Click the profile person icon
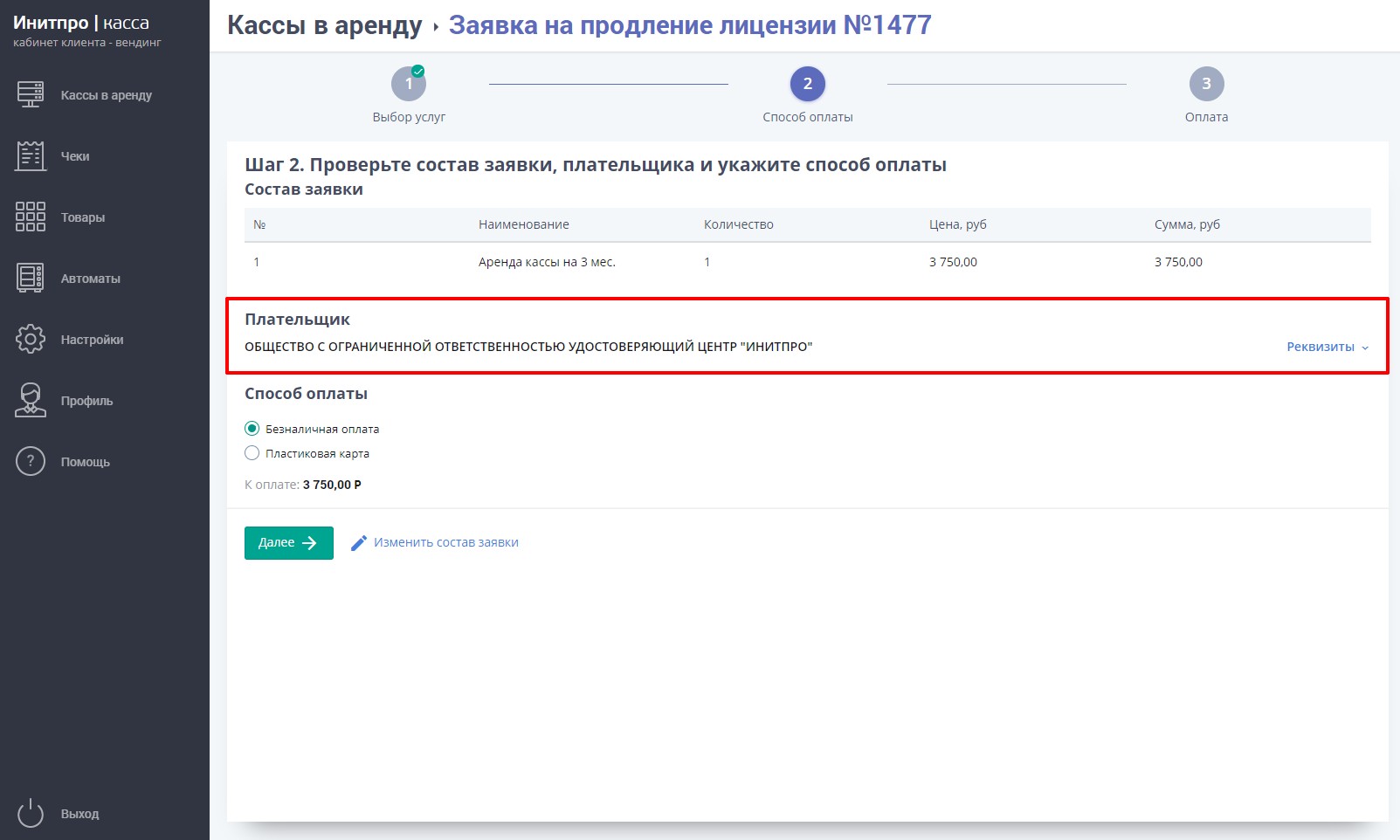Image resolution: width=1400 pixels, height=840 pixels. pos(31,400)
